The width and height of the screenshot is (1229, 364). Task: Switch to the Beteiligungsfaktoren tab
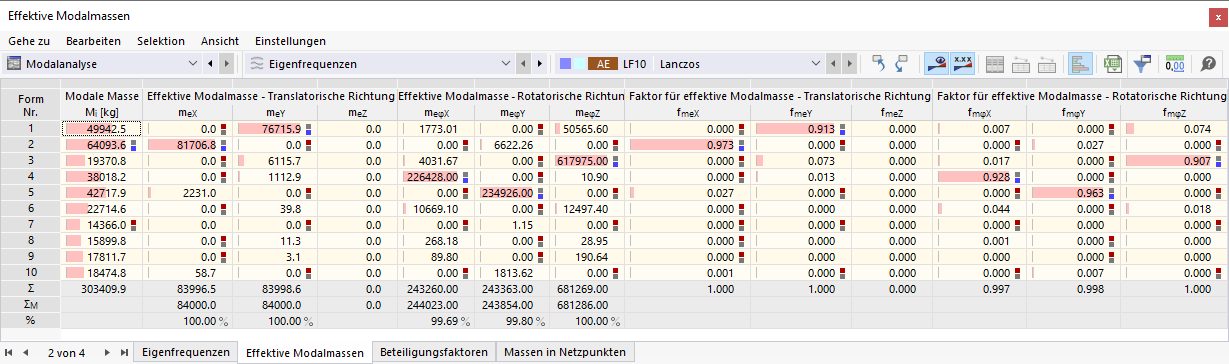click(x=434, y=352)
